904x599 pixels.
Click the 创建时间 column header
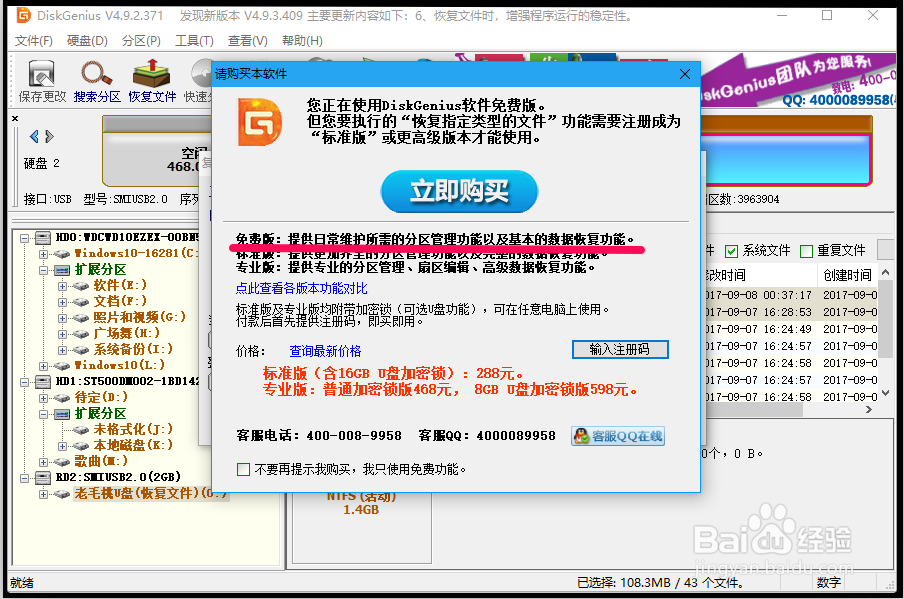pos(847,275)
